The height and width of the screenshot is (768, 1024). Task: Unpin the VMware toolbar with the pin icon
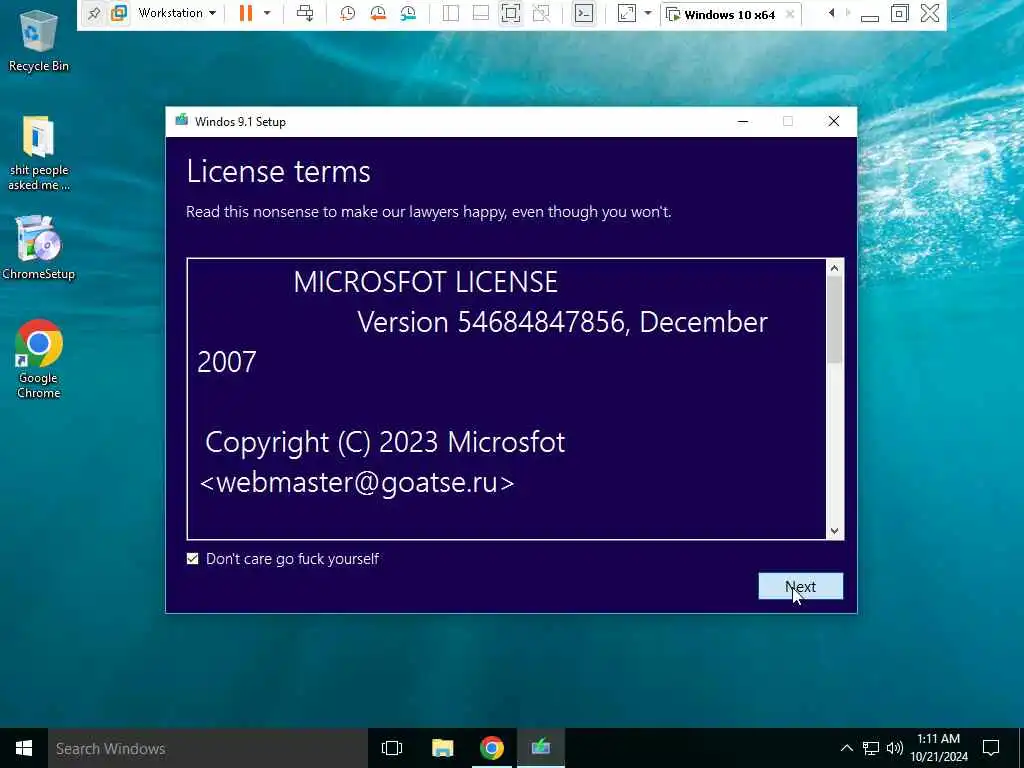93,13
